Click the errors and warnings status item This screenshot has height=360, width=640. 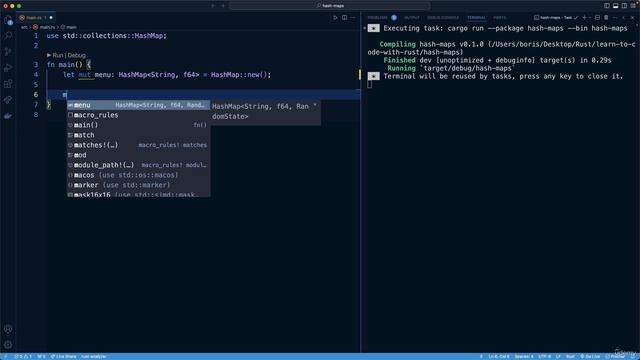23,356
